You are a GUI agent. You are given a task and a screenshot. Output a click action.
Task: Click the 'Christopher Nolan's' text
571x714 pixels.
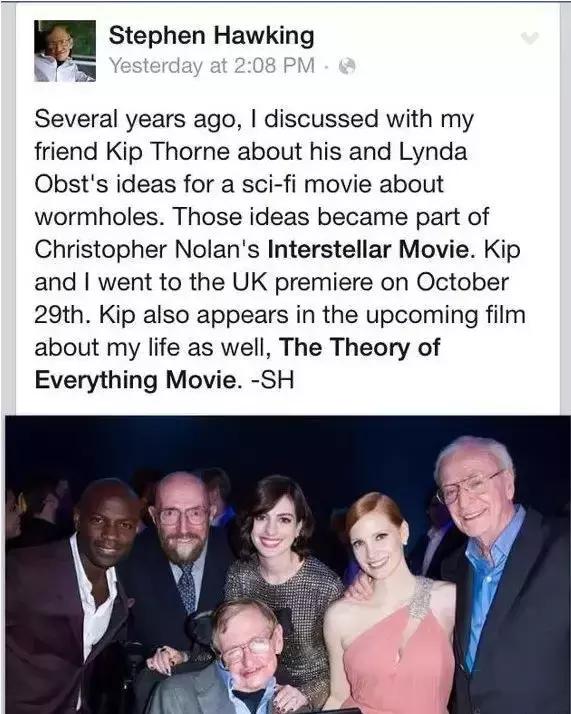tap(147, 250)
